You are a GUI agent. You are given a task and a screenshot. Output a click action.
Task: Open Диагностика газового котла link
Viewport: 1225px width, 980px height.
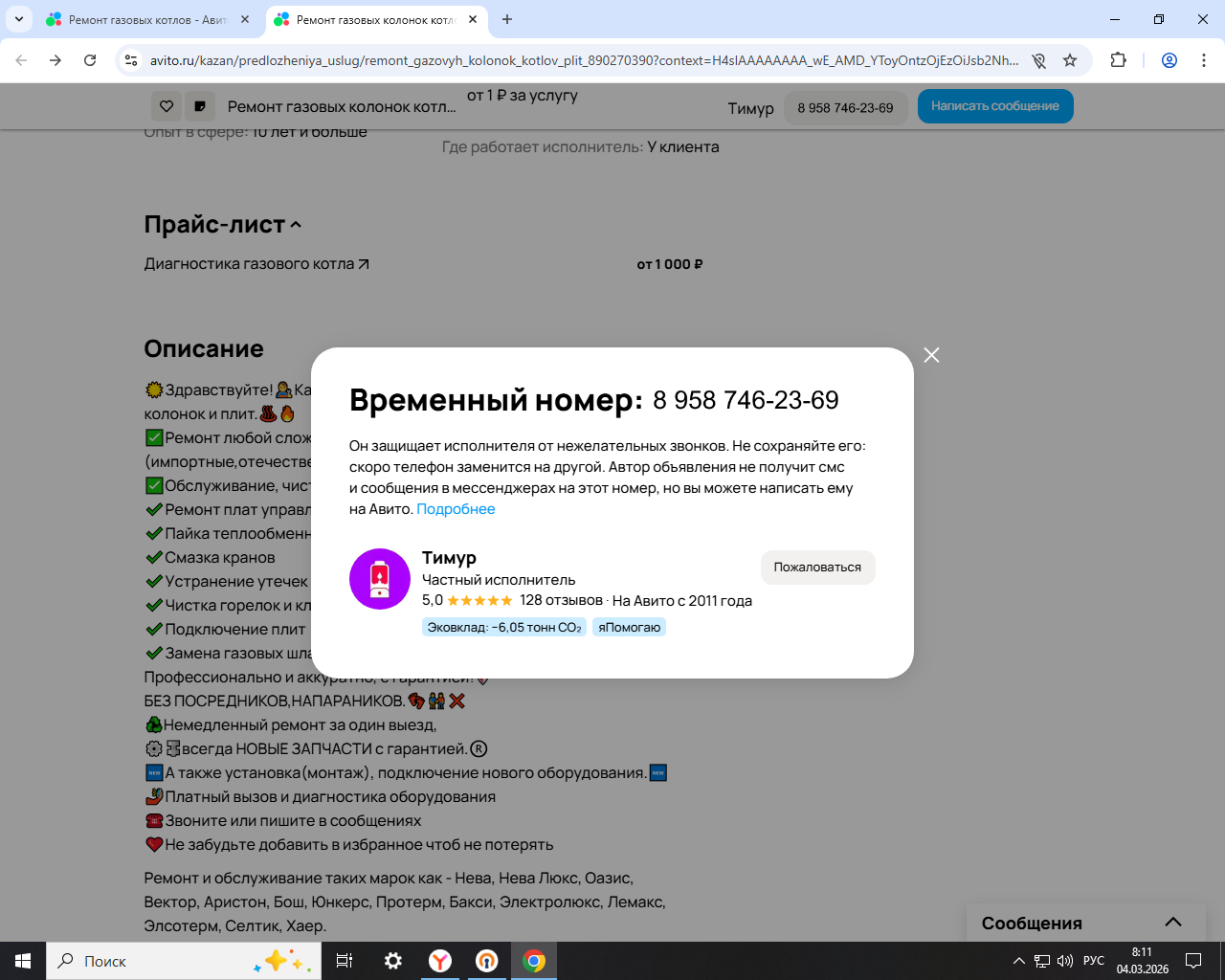[x=256, y=264]
